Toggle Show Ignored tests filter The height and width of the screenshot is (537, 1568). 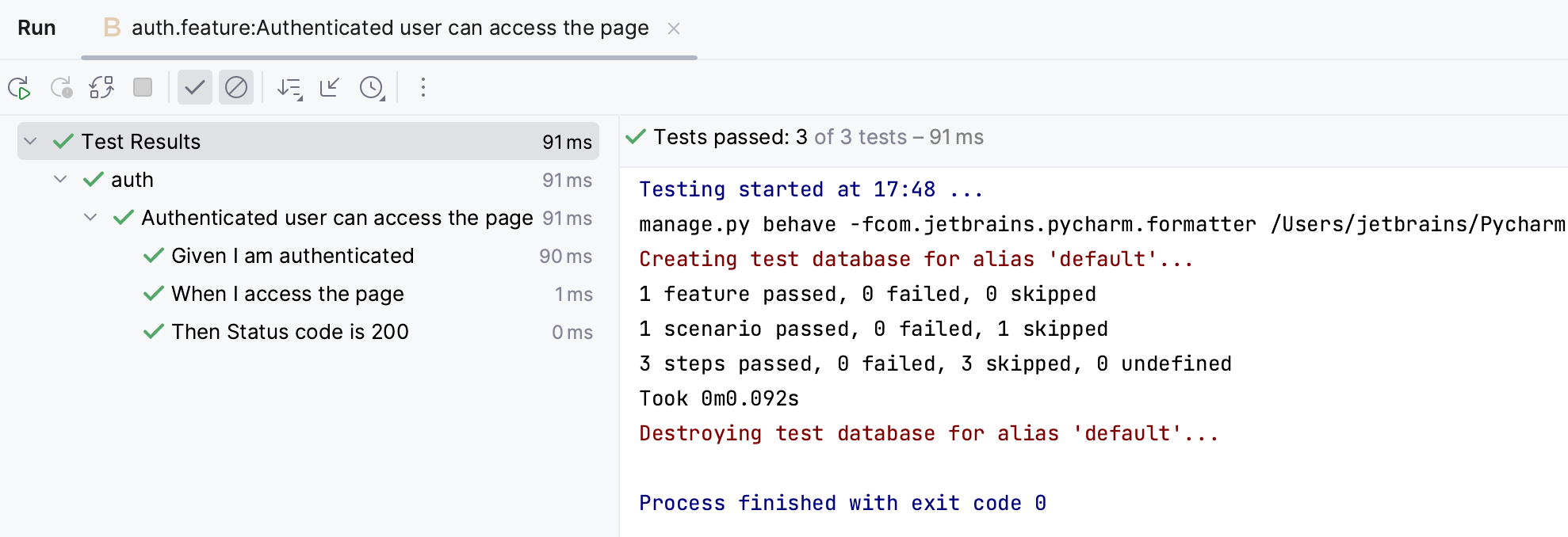tap(236, 88)
